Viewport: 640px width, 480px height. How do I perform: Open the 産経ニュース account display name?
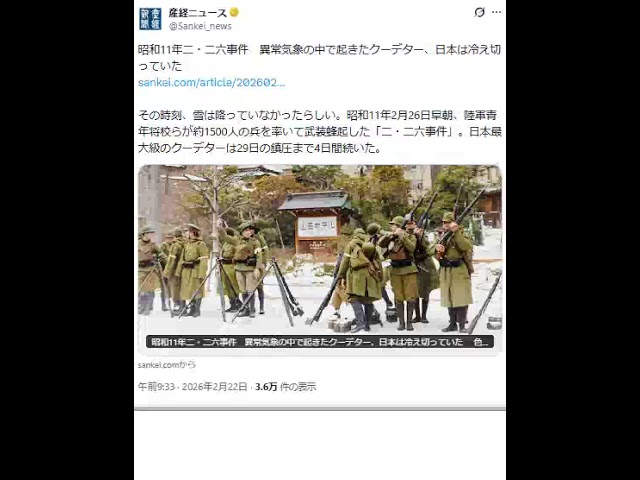(x=198, y=13)
